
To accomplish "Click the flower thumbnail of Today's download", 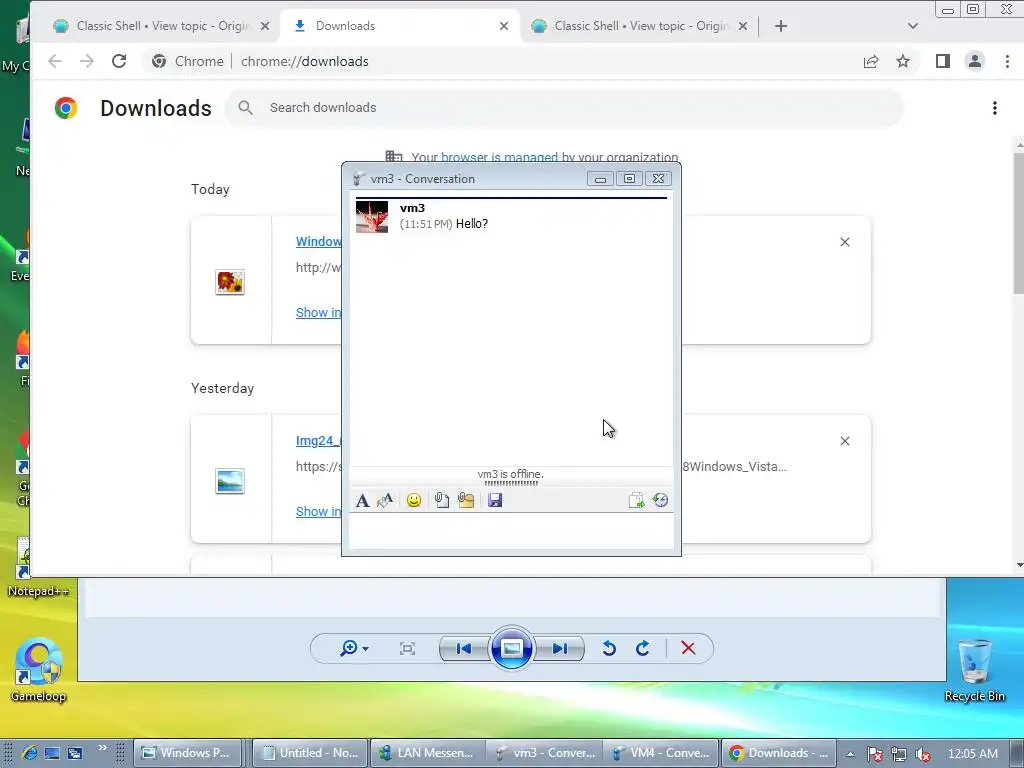I will point(230,282).
